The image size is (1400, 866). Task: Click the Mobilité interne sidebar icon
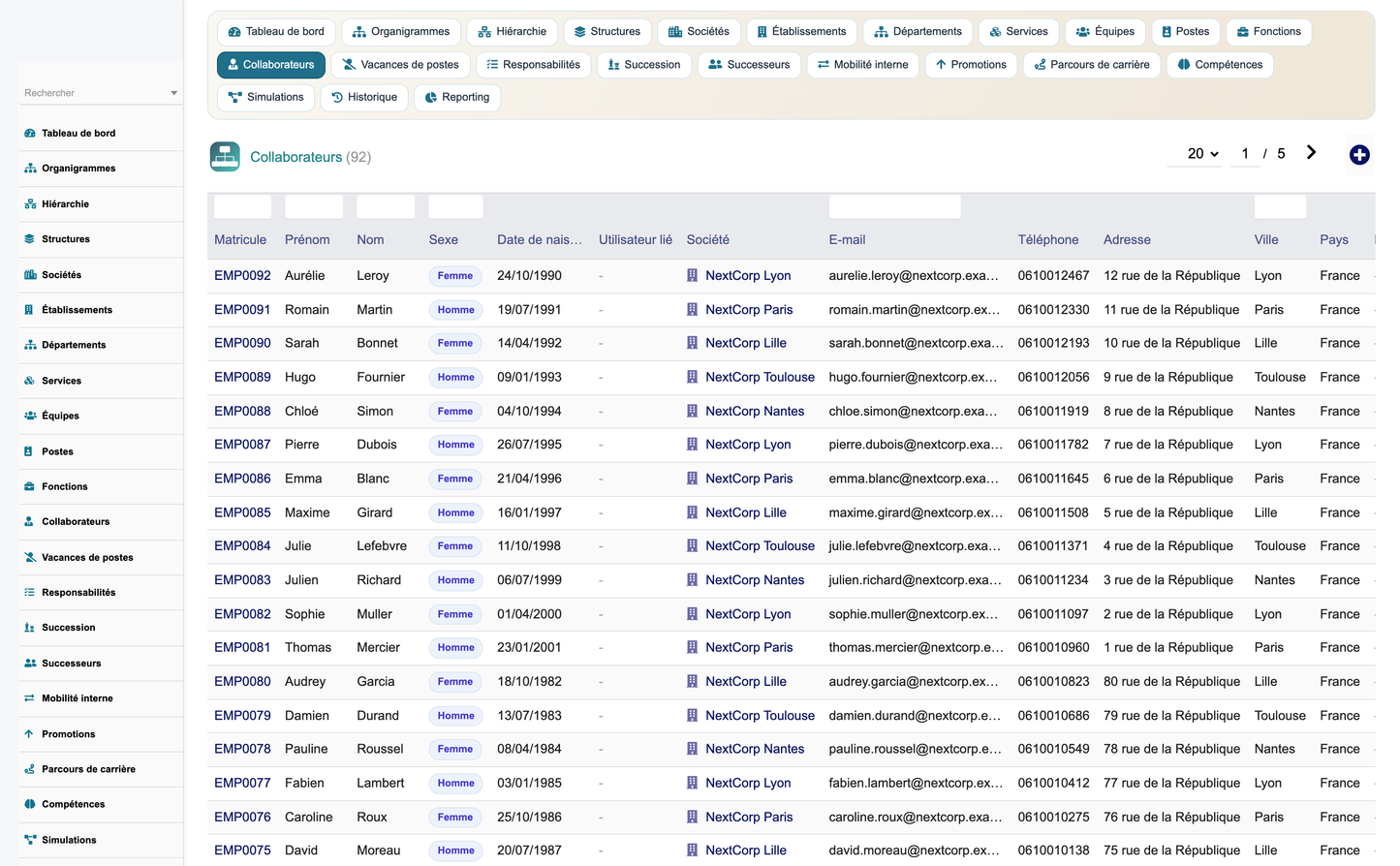tap(30, 698)
